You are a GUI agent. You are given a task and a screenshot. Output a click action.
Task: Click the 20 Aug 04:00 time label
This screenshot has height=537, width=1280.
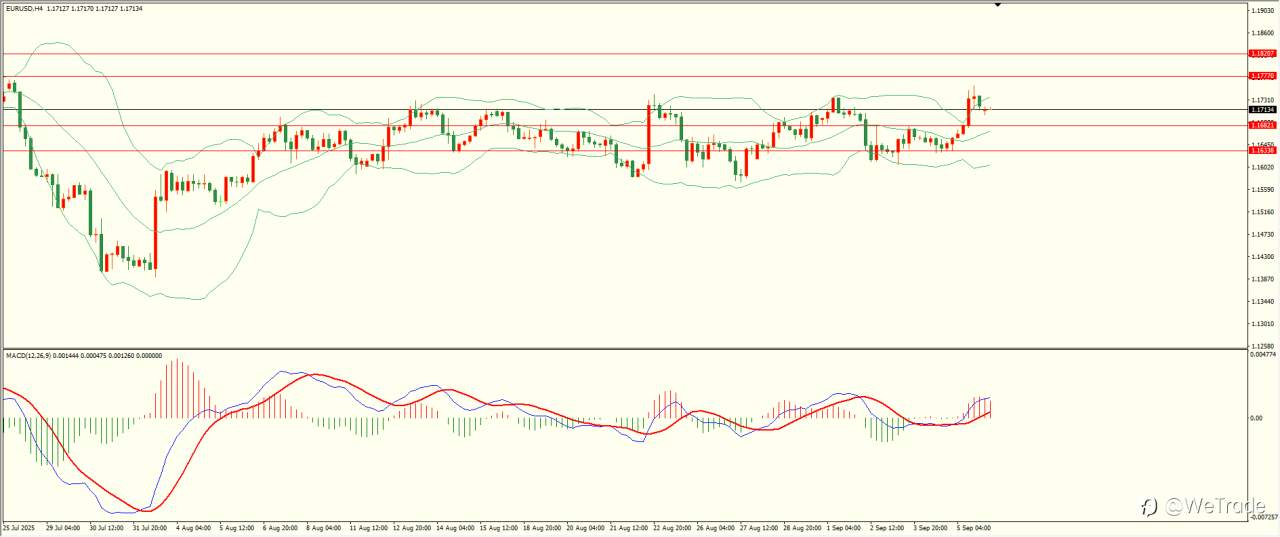[588, 526]
